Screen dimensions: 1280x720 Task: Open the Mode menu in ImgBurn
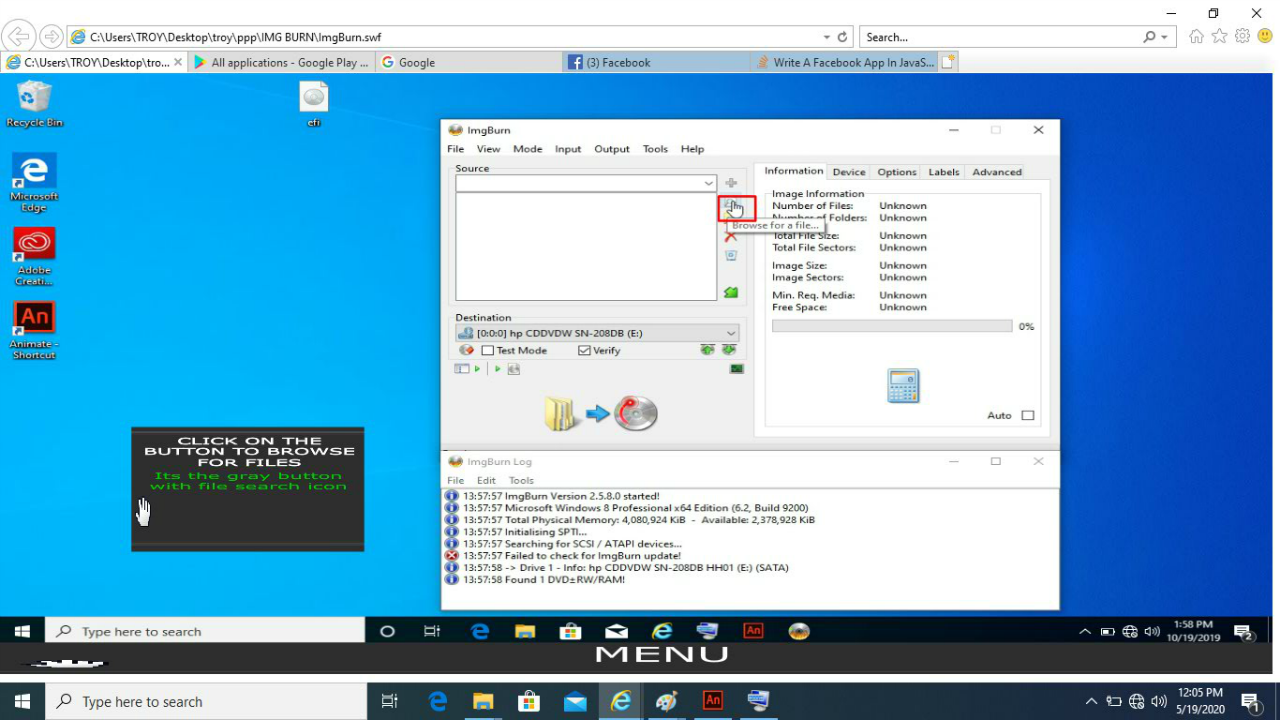[527, 149]
